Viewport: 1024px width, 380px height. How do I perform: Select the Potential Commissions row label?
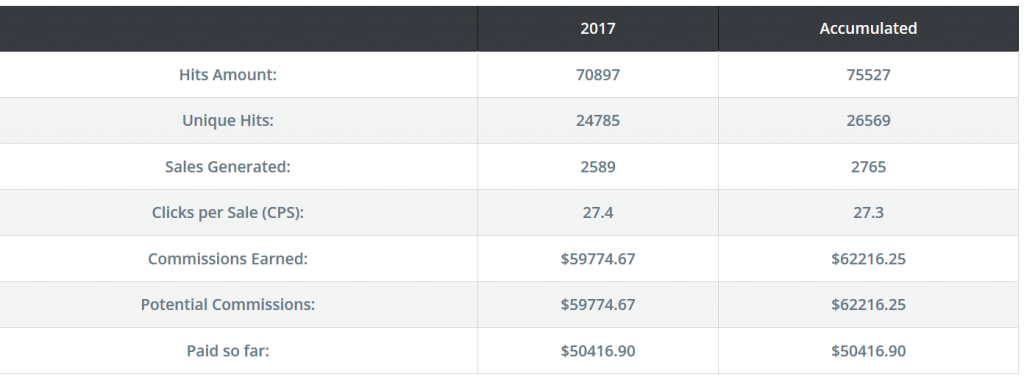[228, 304]
